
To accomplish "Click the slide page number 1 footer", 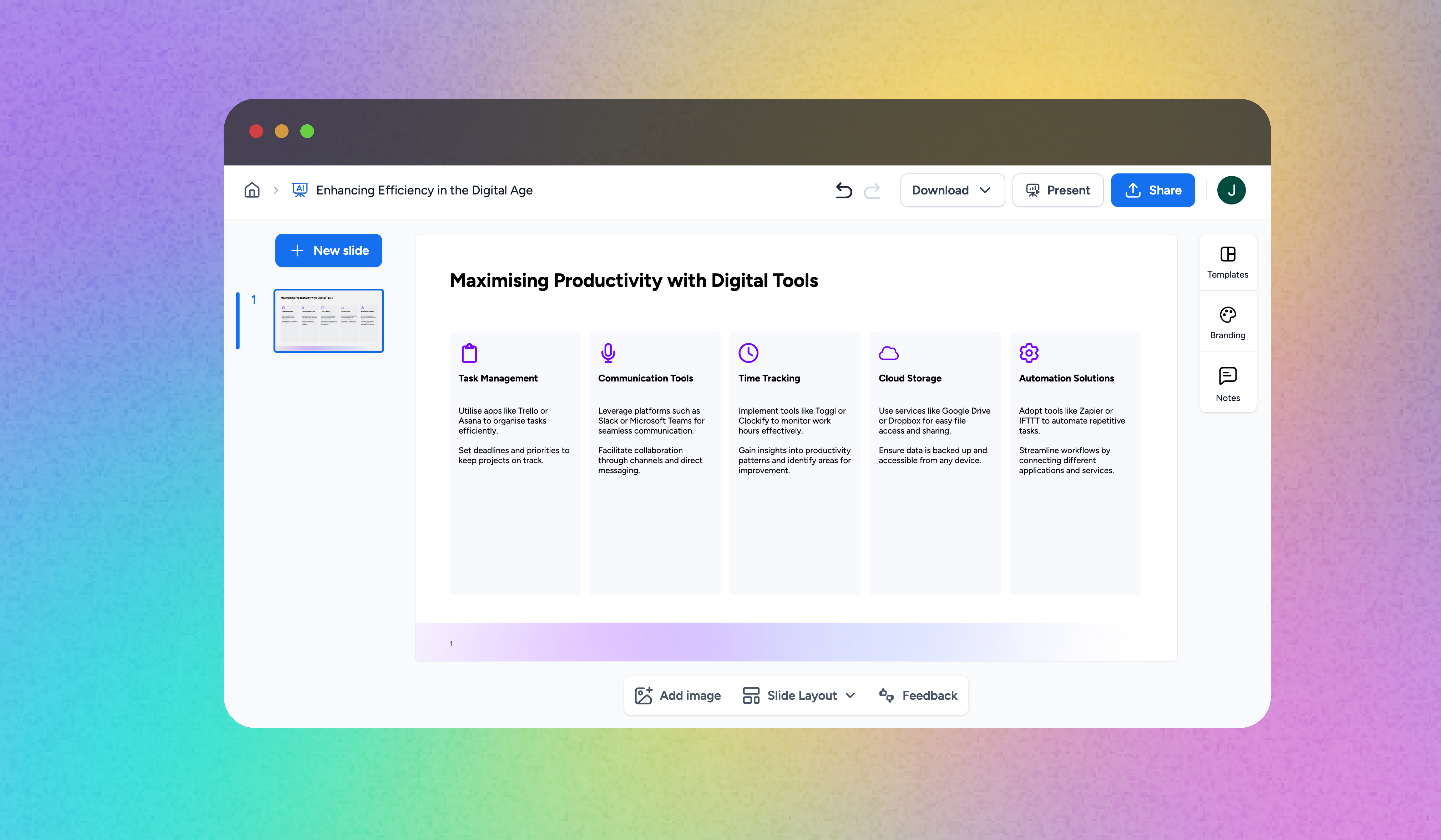I will 451,644.
